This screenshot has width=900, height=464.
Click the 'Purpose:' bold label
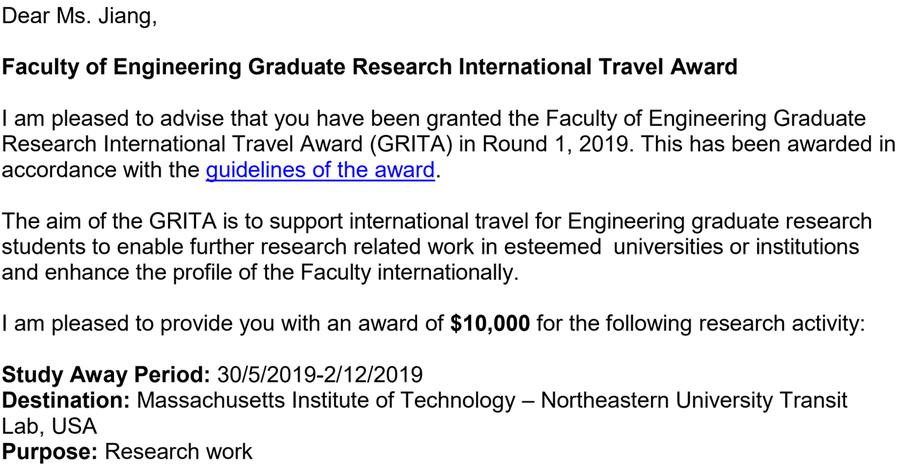(x=51, y=451)
